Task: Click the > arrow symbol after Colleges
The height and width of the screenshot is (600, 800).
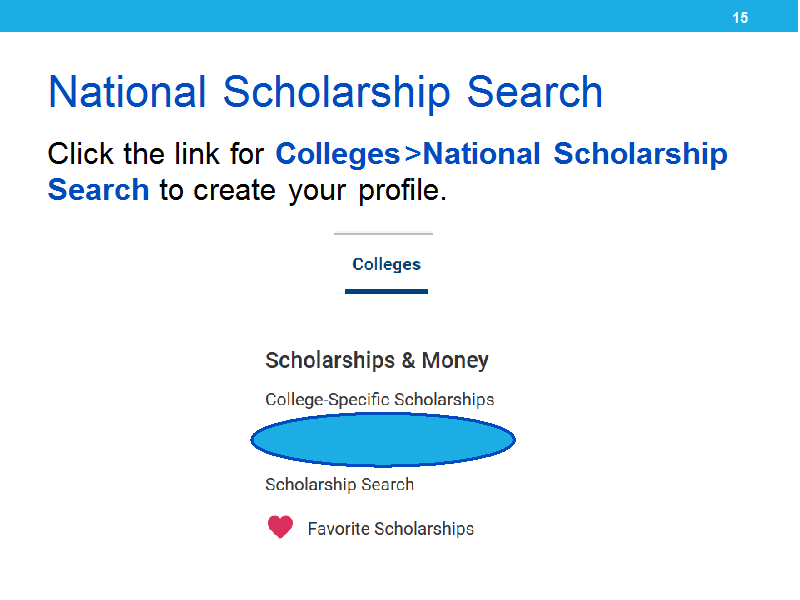Action: [412, 154]
